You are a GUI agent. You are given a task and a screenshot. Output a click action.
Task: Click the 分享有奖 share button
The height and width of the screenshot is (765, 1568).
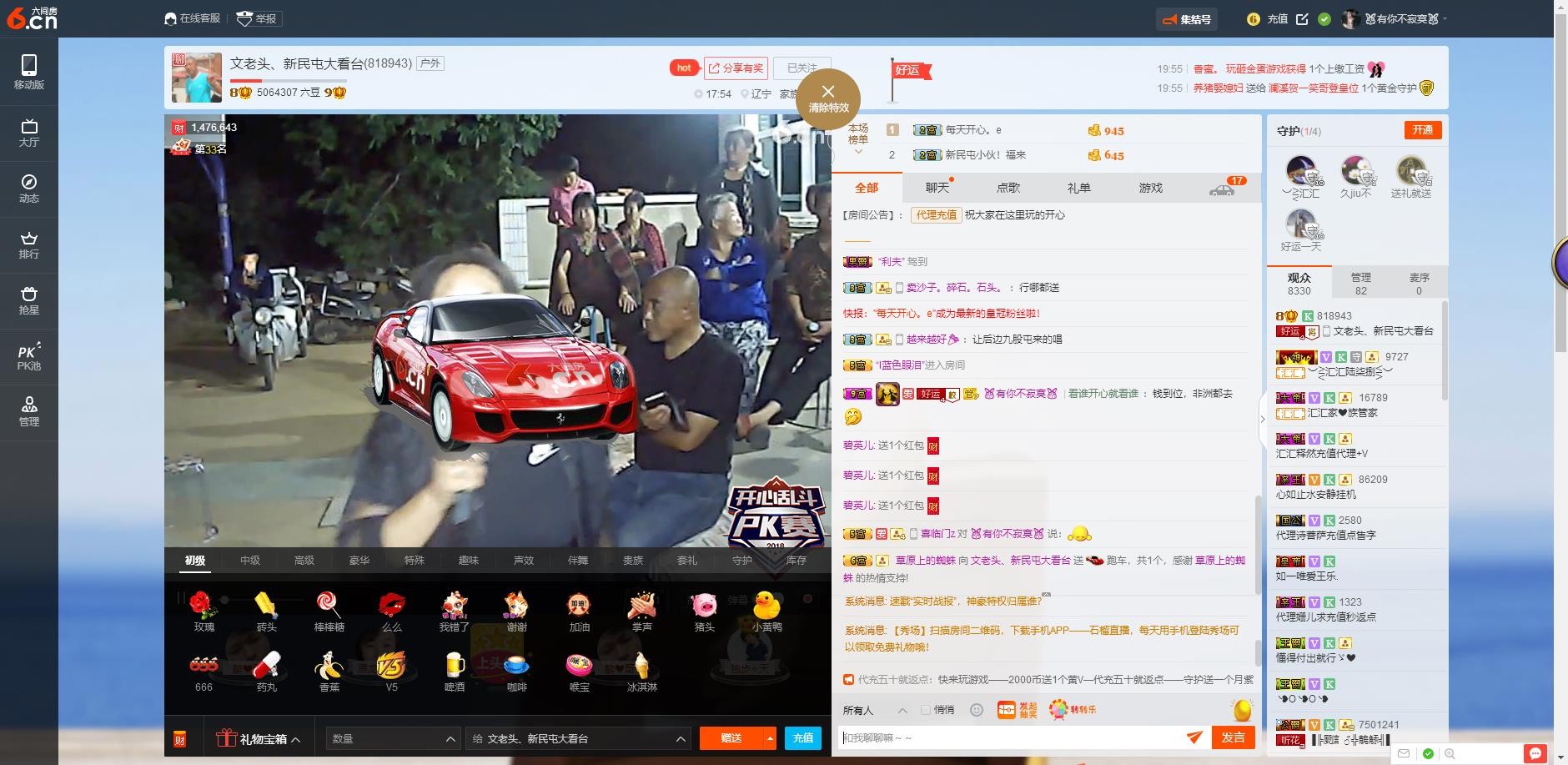tap(736, 68)
